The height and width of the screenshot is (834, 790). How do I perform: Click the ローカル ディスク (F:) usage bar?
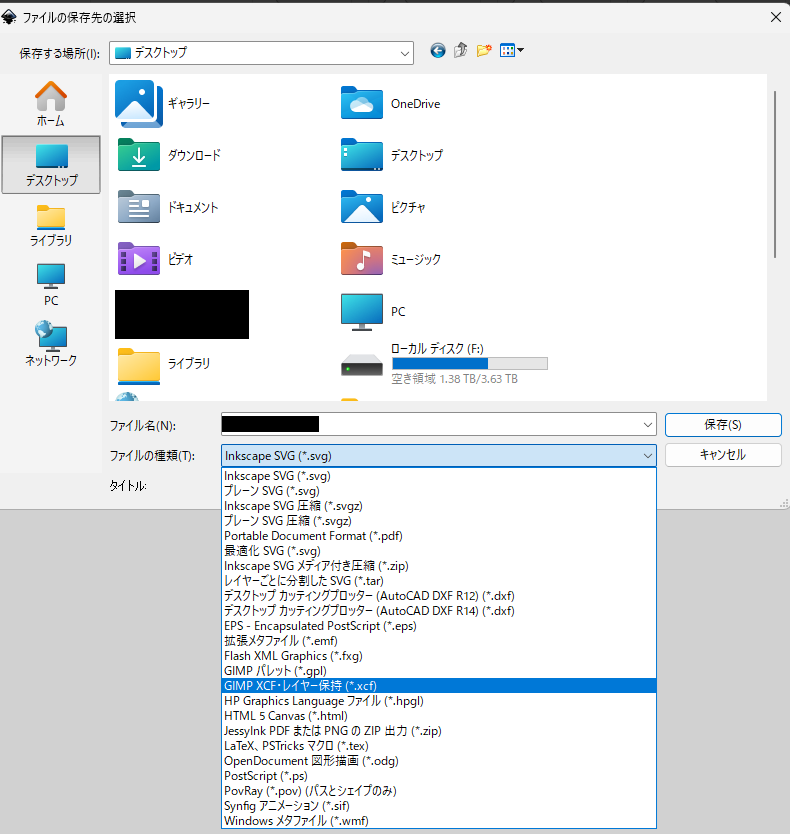[469, 363]
